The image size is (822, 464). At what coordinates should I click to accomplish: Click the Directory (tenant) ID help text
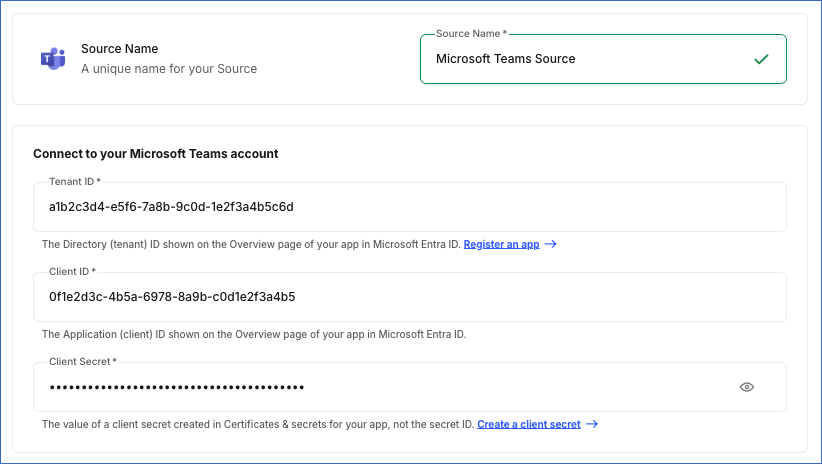tap(251, 244)
